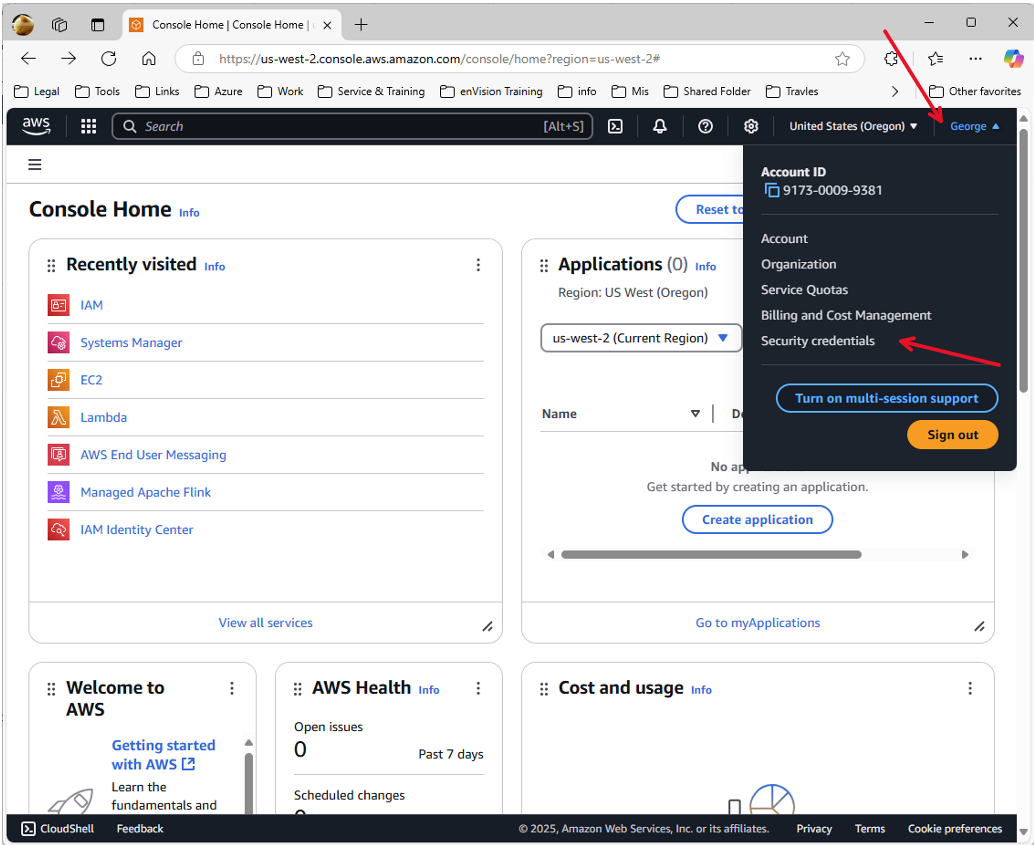Open the AWS services grid menu

88,126
